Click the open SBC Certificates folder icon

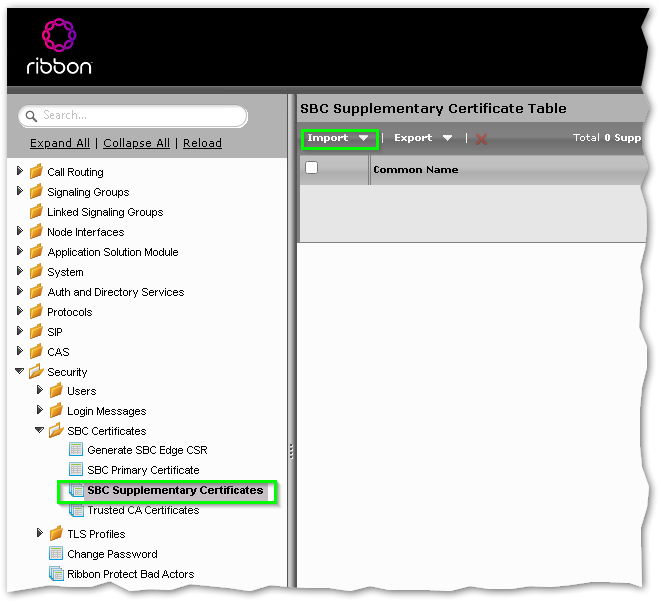pyautogui.click(x=56, y=431)
